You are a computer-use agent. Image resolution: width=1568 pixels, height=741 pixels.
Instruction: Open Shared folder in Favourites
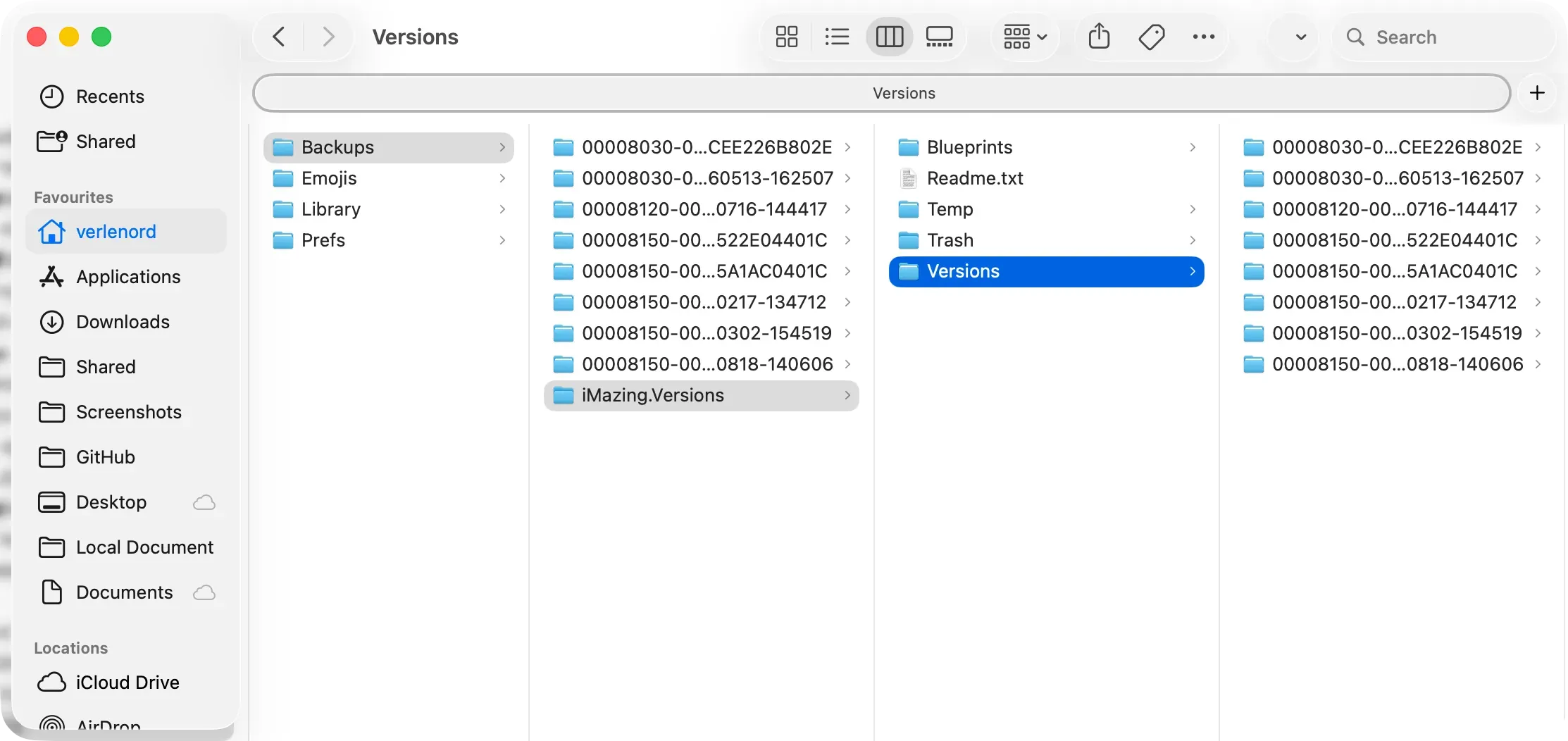(x=127, y=367)
